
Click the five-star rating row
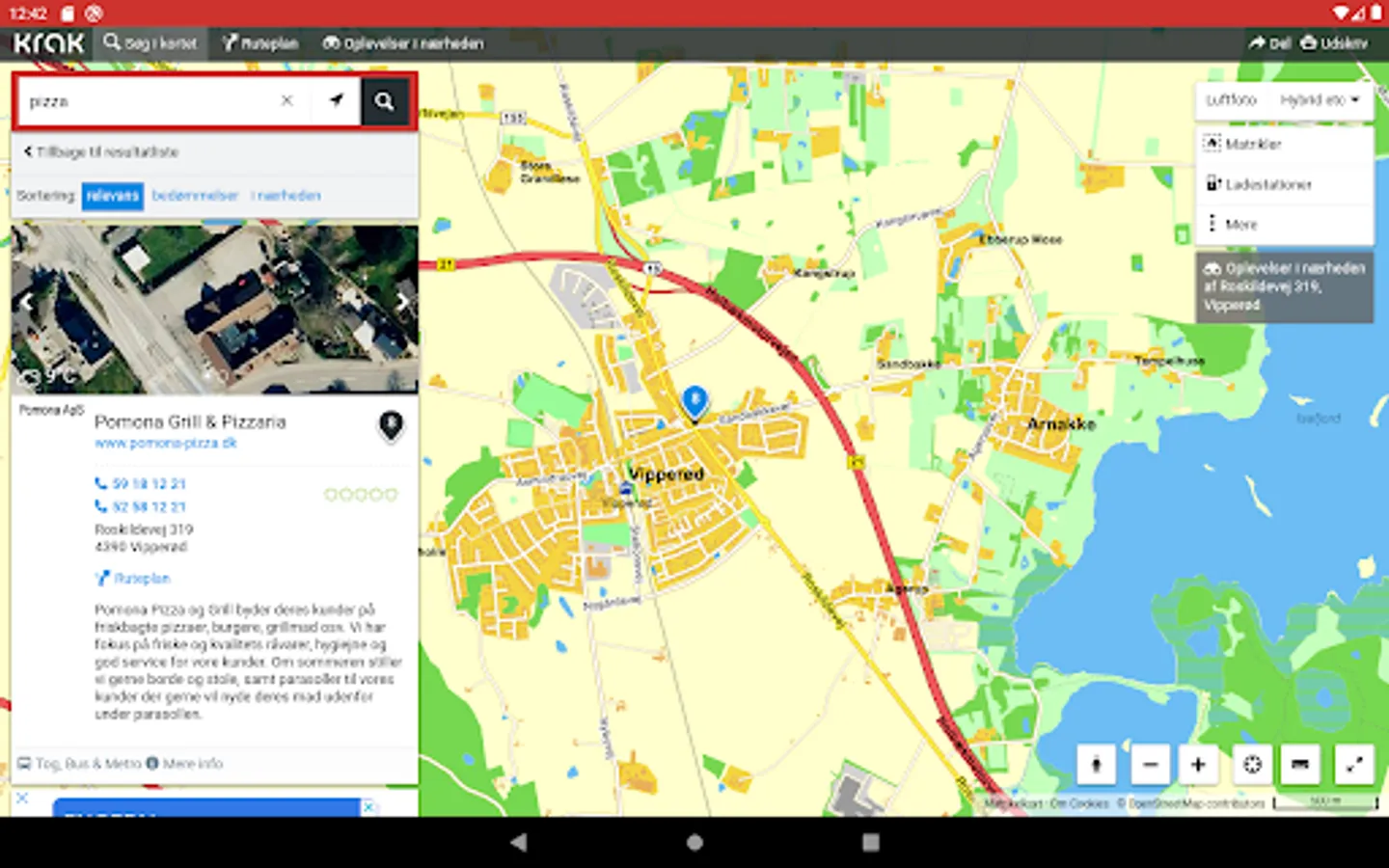[x=361, y=495]
